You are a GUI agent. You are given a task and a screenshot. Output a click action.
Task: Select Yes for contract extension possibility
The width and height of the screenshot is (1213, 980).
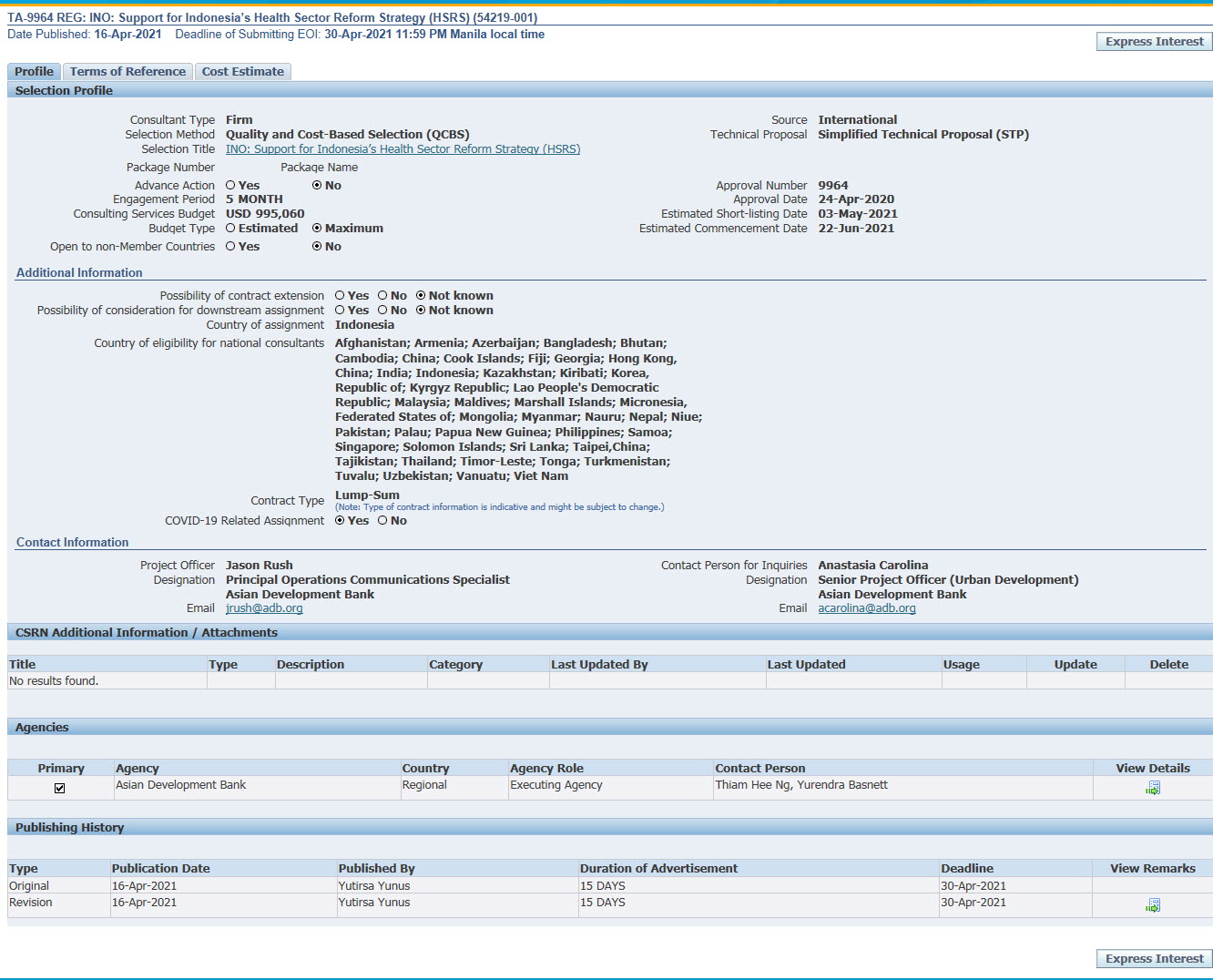pos(340,295)
